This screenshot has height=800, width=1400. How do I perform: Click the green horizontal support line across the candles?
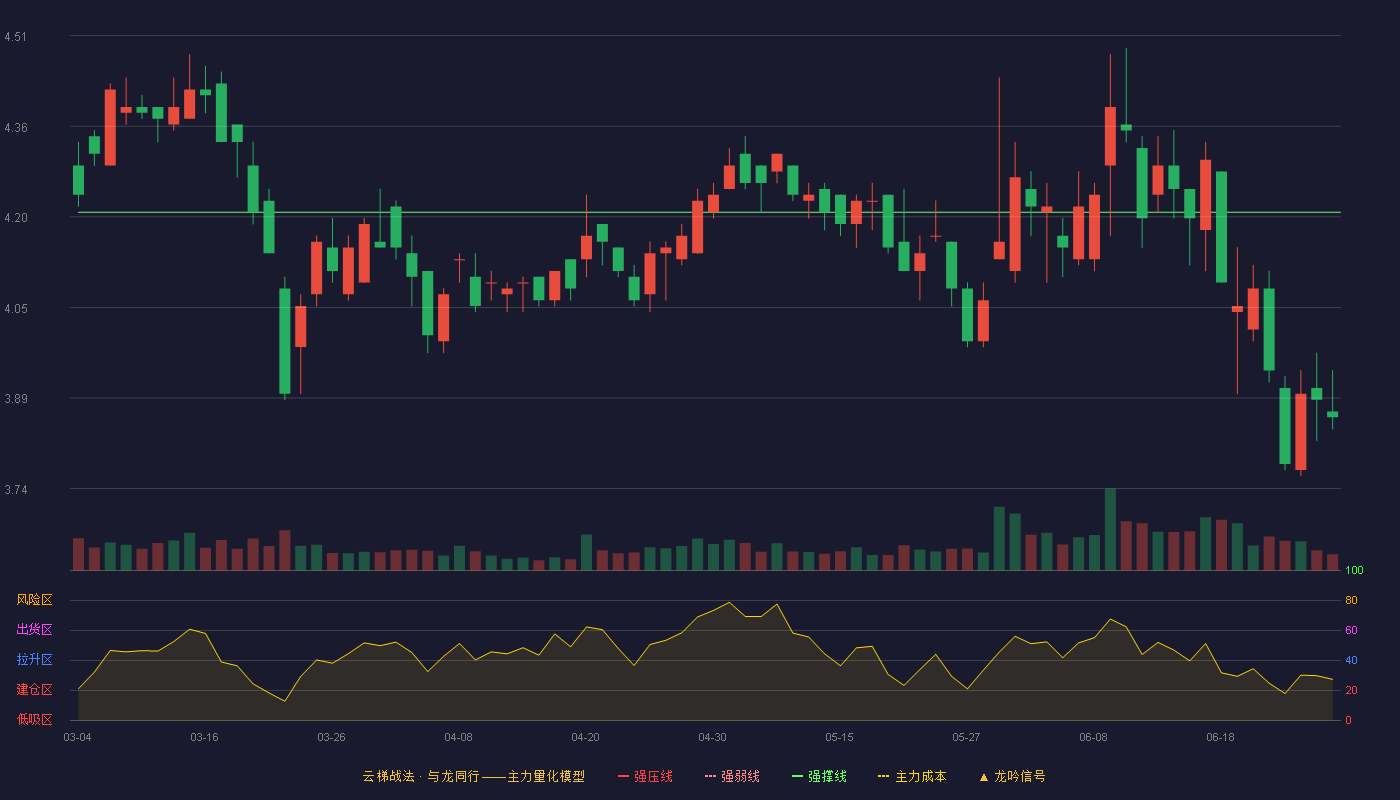click(x=709, y=212)
